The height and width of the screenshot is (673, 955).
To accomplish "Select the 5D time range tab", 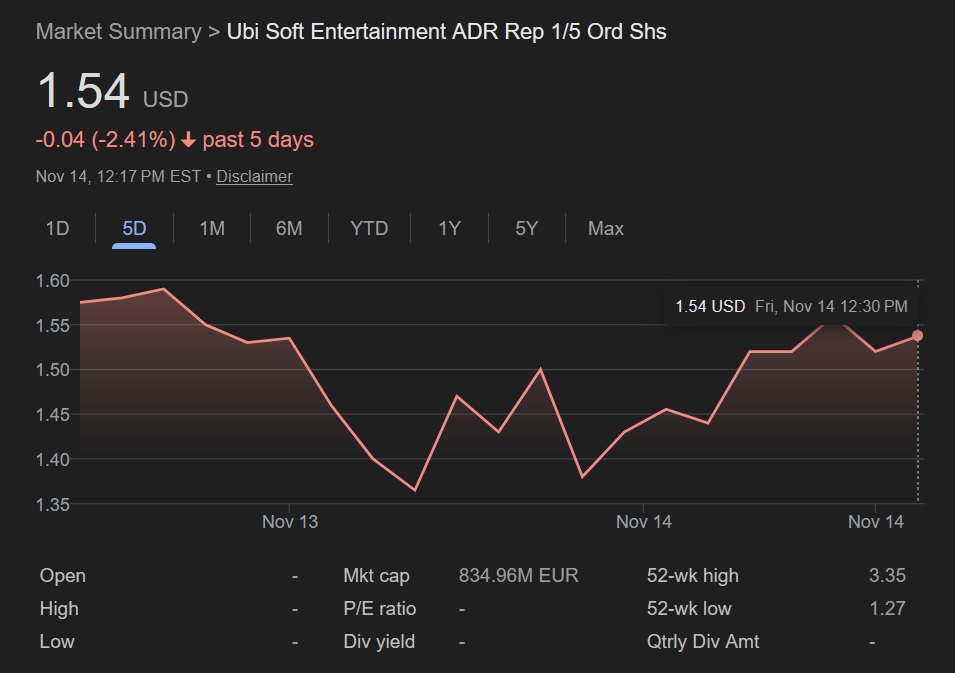I will pyautogui.click(x=134, y=228).
